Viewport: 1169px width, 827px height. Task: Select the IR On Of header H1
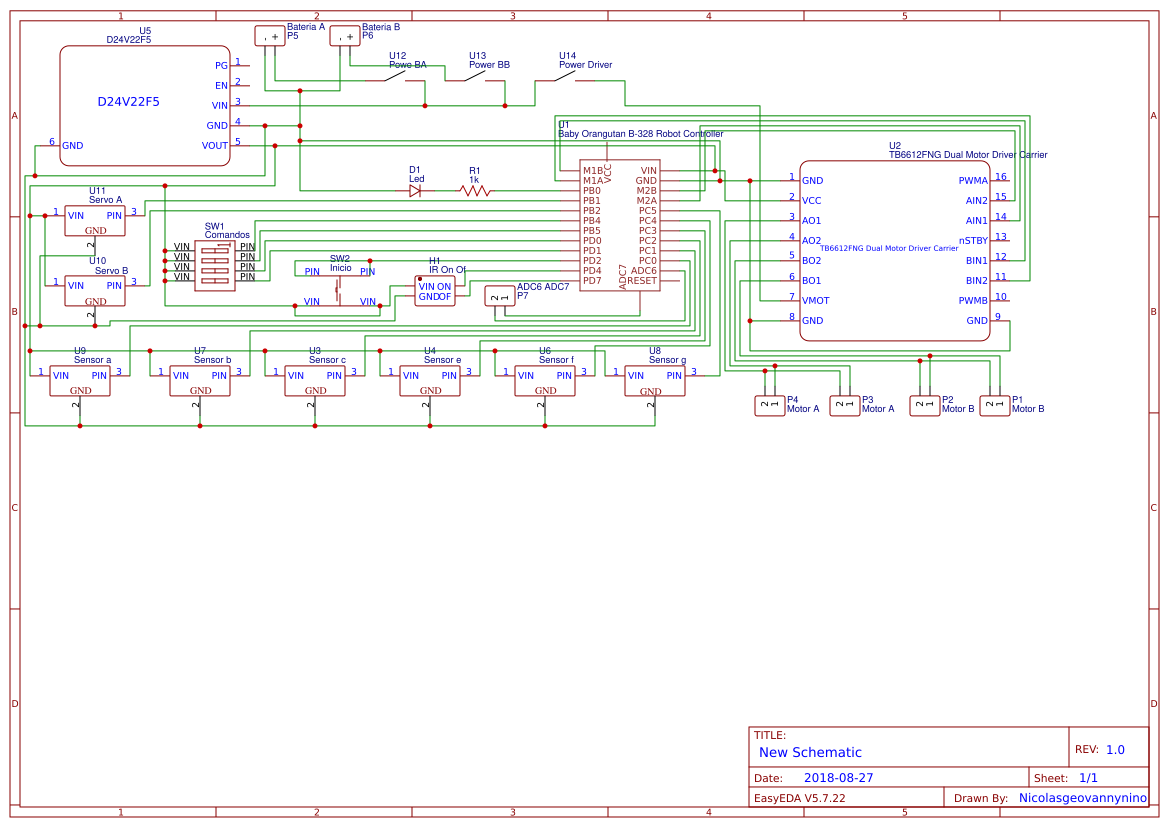[x=435, y=291]
